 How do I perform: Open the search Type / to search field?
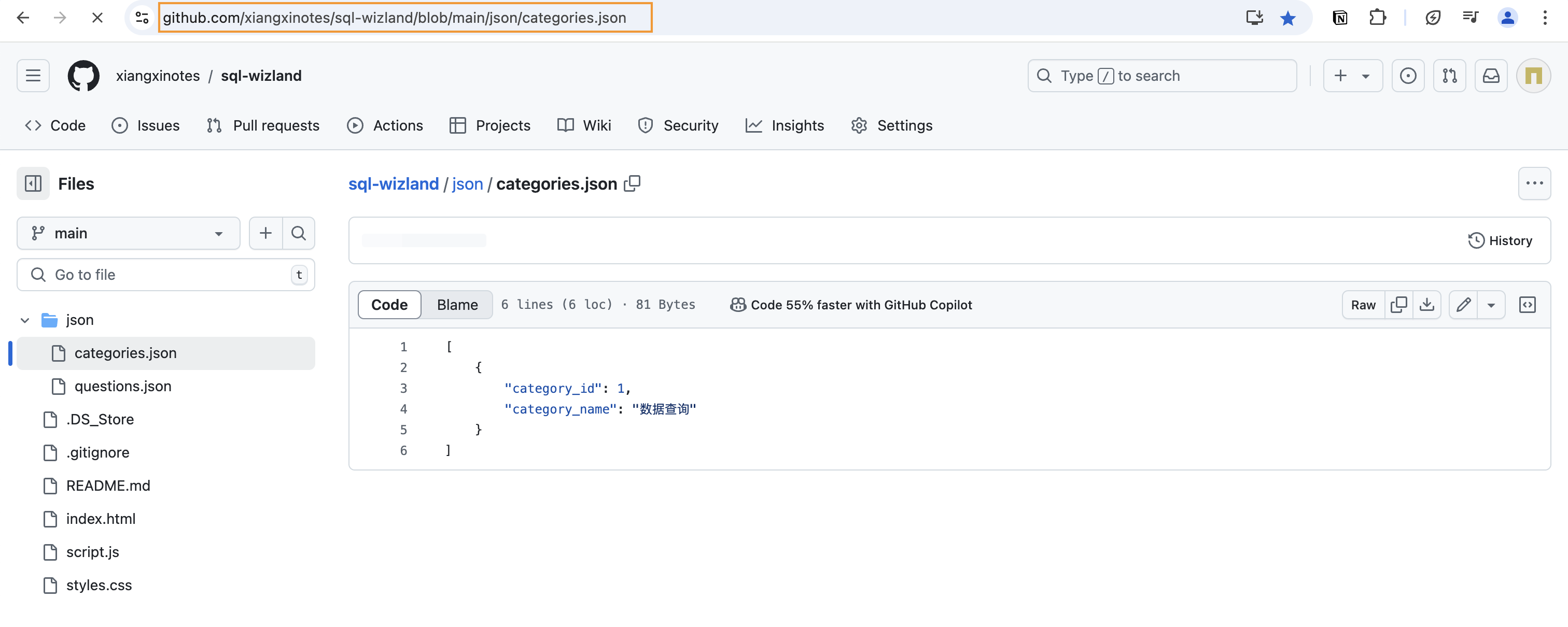1162,75
